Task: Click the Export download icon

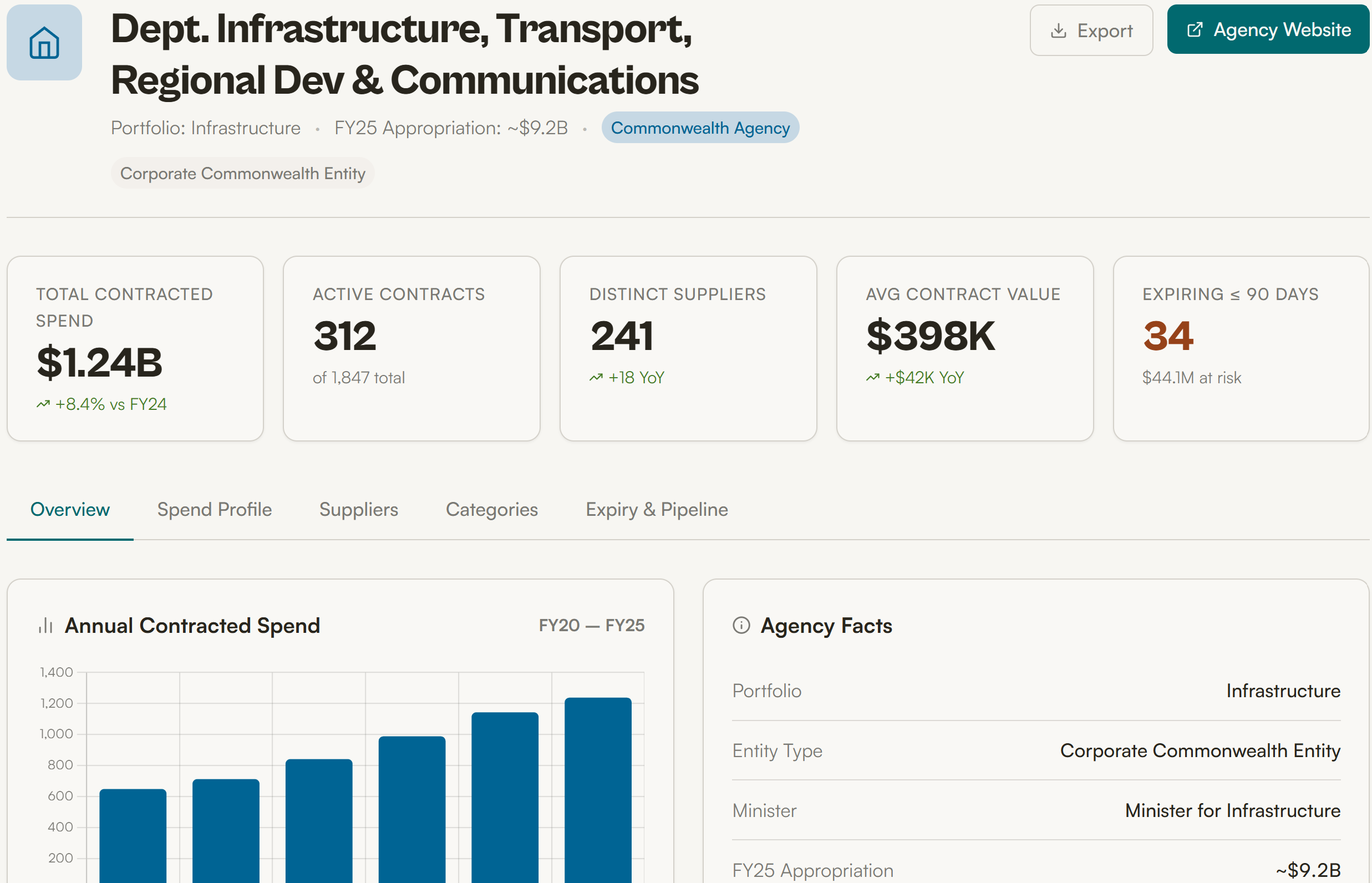Action: pyautogui.click(x=1058, y=31)
